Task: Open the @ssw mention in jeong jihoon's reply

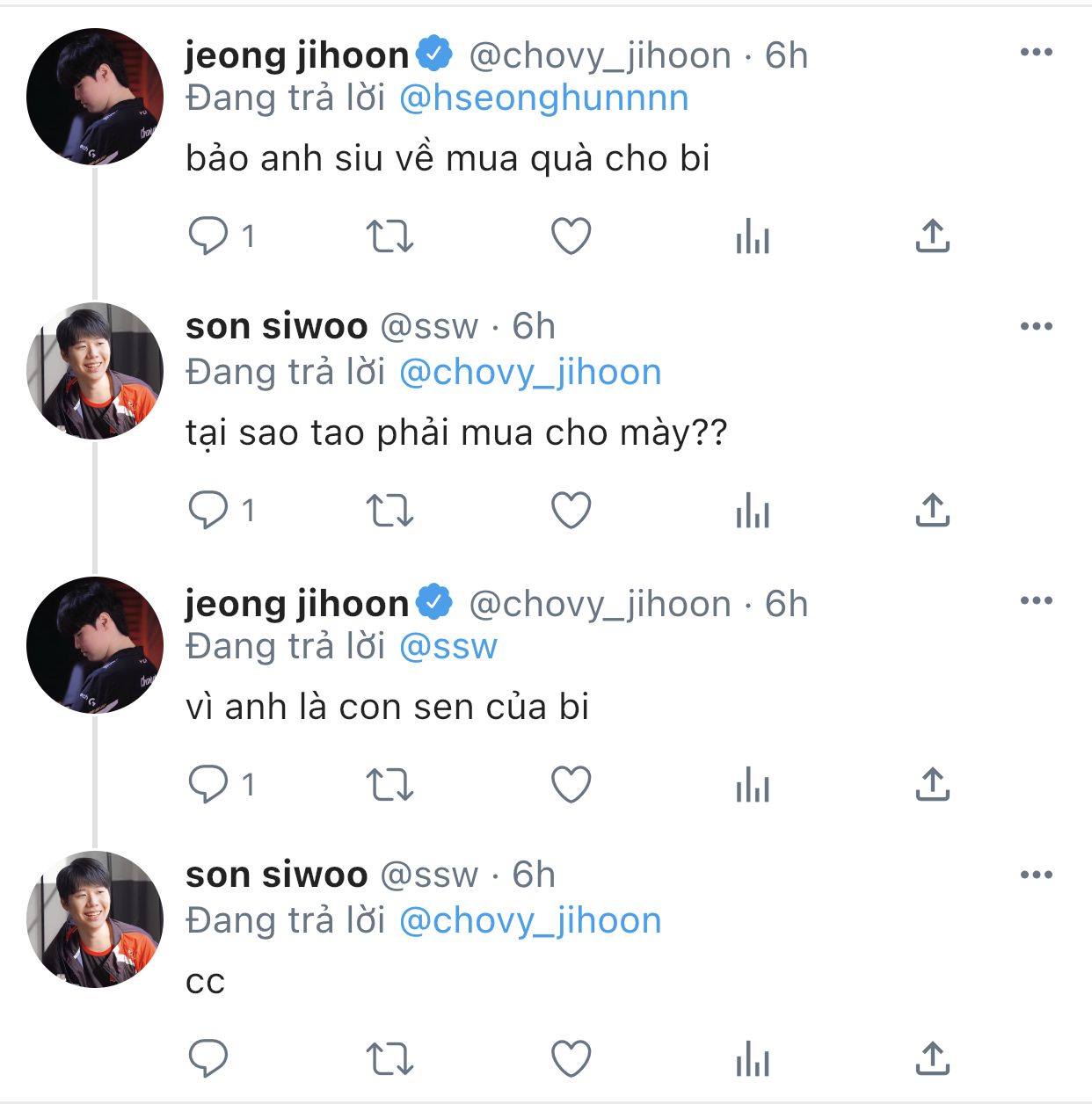Action: tap(448, 647)
